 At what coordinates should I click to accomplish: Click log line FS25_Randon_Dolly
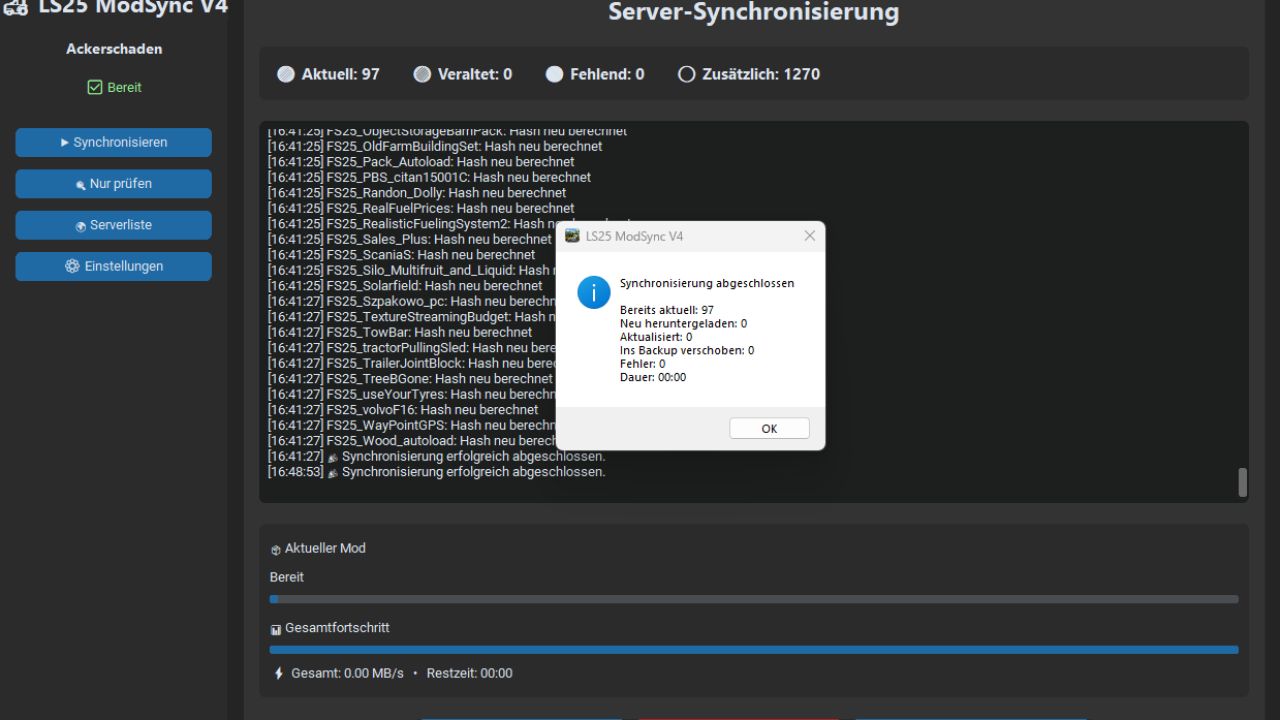click(x=417, y=193)
